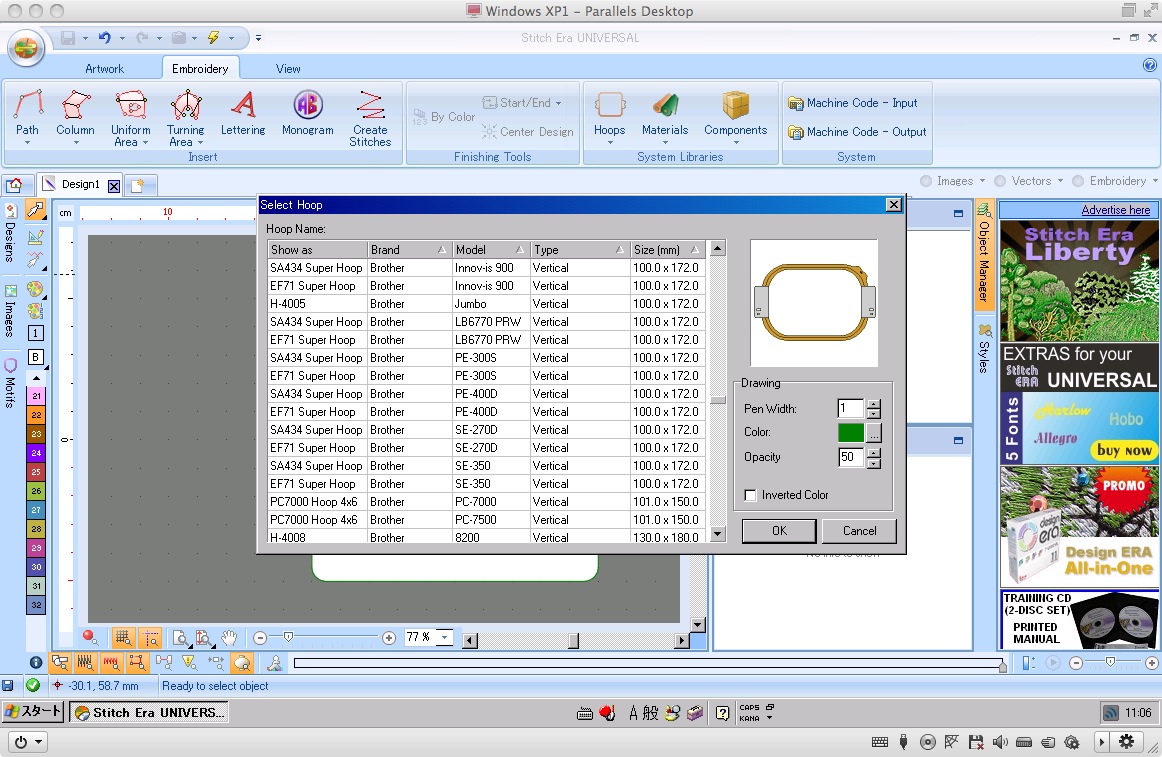
Task: Click the Stitch Era taskbar button
Action: [x=149, y=713]
